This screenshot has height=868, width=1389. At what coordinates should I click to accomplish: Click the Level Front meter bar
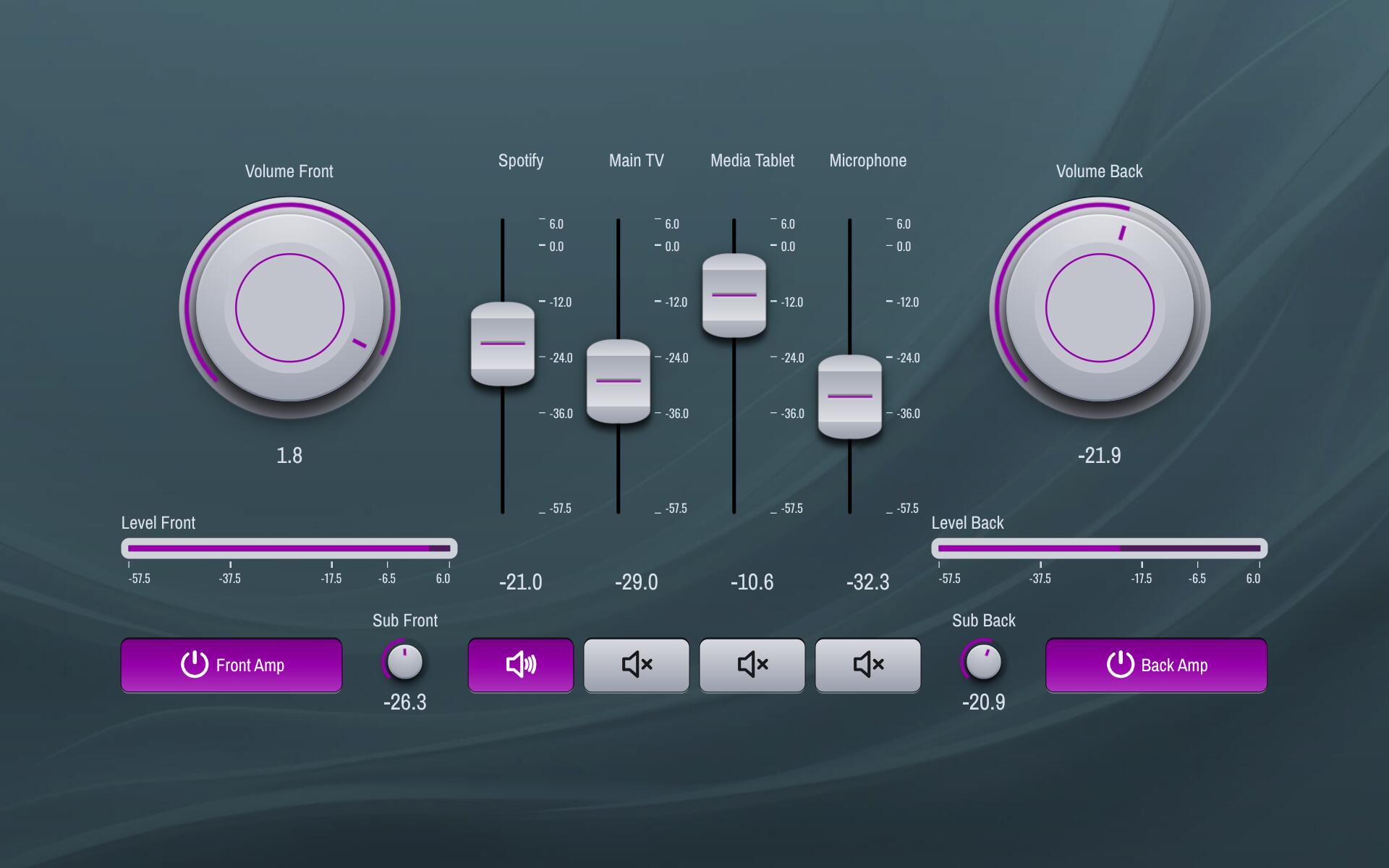click(289, 548)
